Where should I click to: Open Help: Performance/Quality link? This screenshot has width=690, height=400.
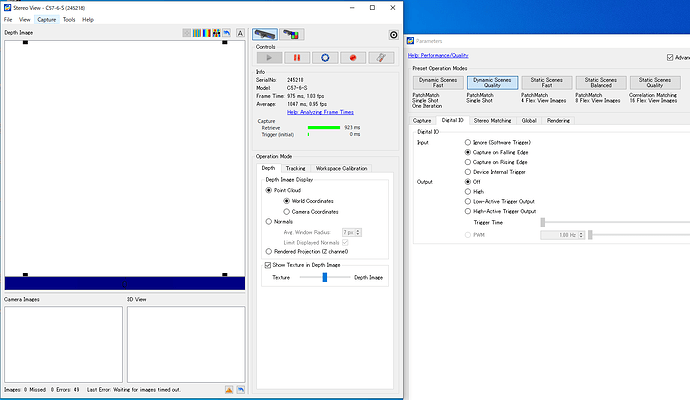coord(438,55)
